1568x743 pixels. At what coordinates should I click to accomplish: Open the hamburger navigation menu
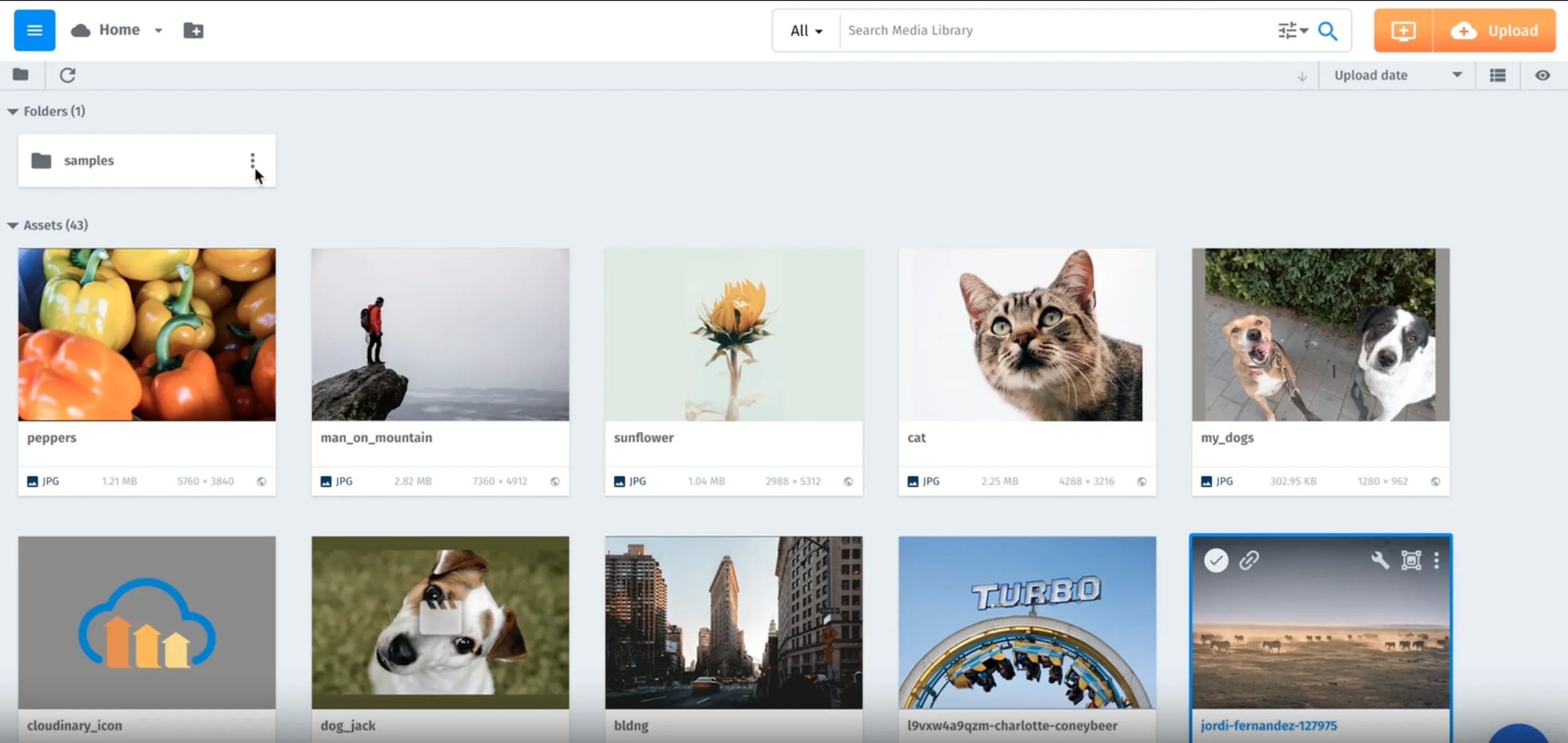point(34,30)
